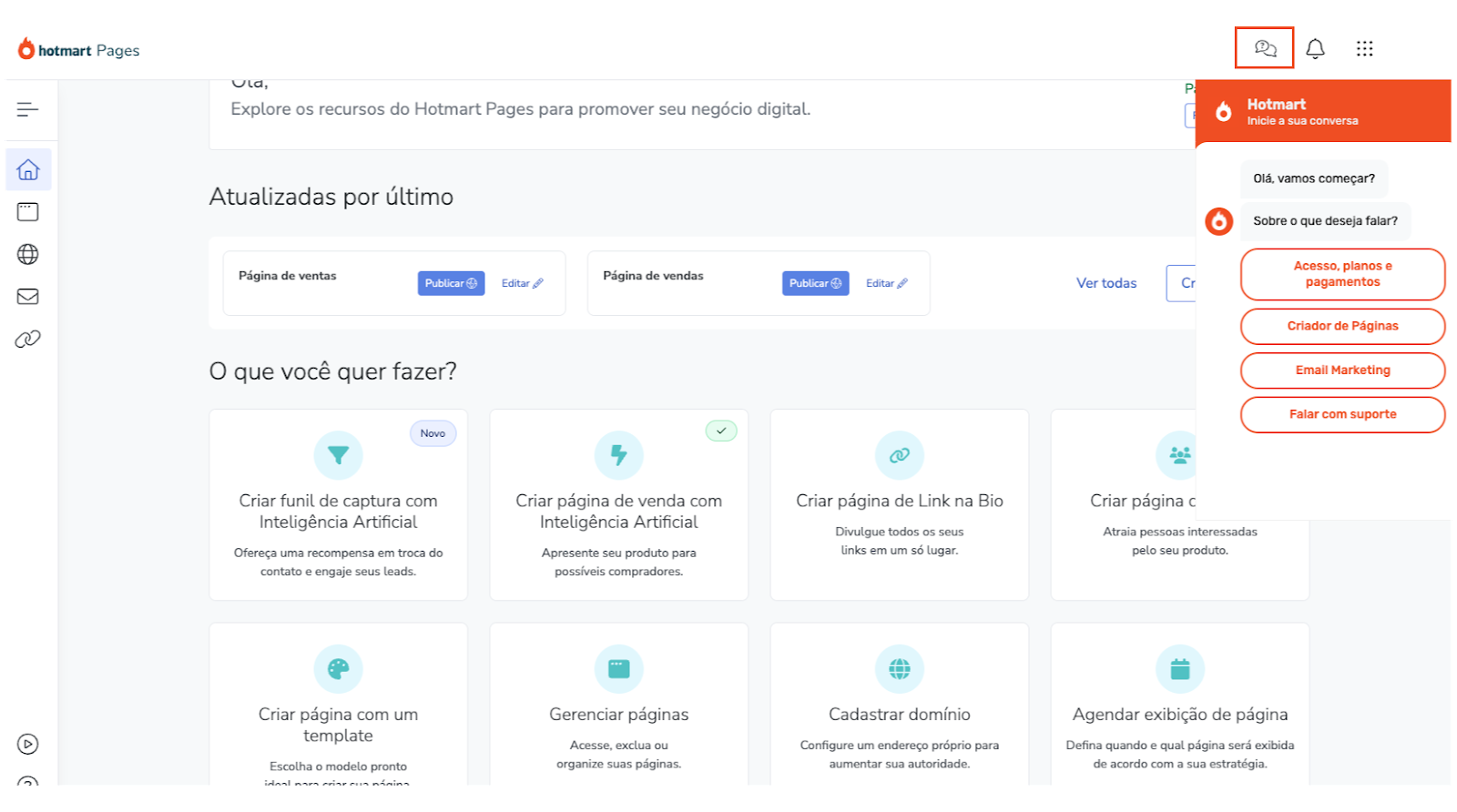This screenshot has height=812, width=1457.
Task: Open Gerenciar páginas card title
Action: click(x=618, y=715)
